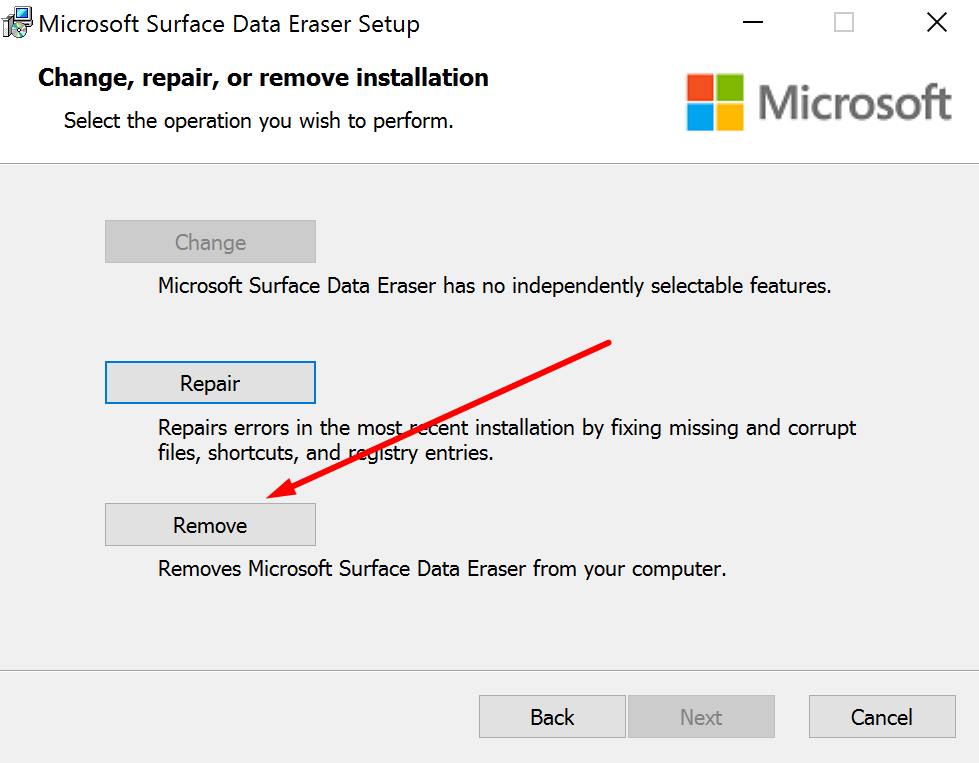The image size is (979, 763).
Task: Click the Microsoft Surface Data Eraser Setup title text
Action: (x=228, y=24)
